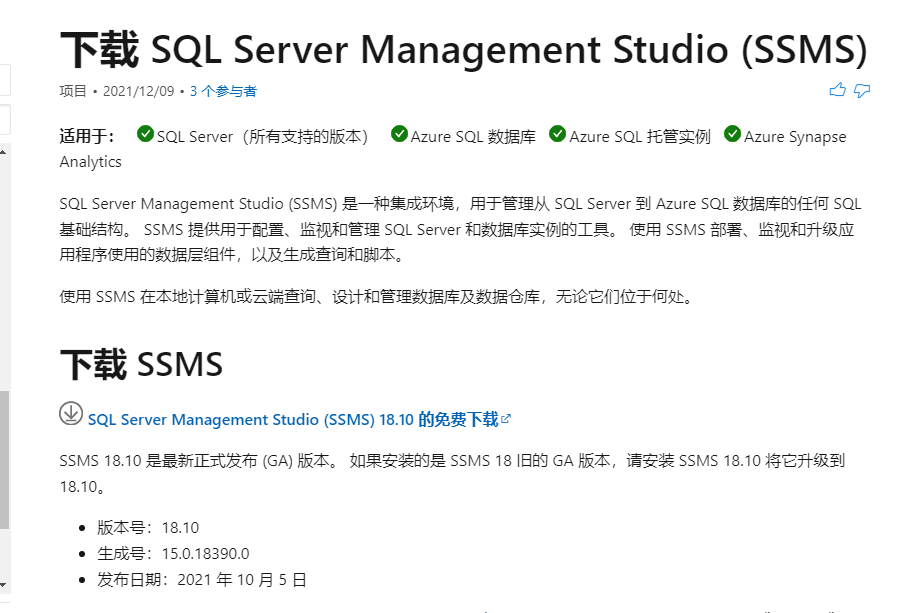Viewport: 911px width, 613px height.
Task: Open the 3 个参与者 contributors link
Action: tap(223, 91)
